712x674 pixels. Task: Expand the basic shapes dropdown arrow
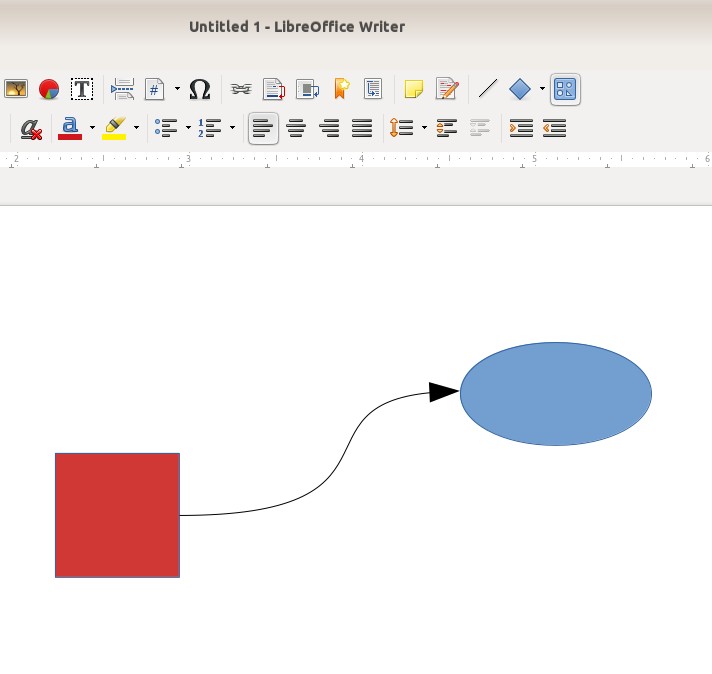pyautogui.click(x=542, y=89)
